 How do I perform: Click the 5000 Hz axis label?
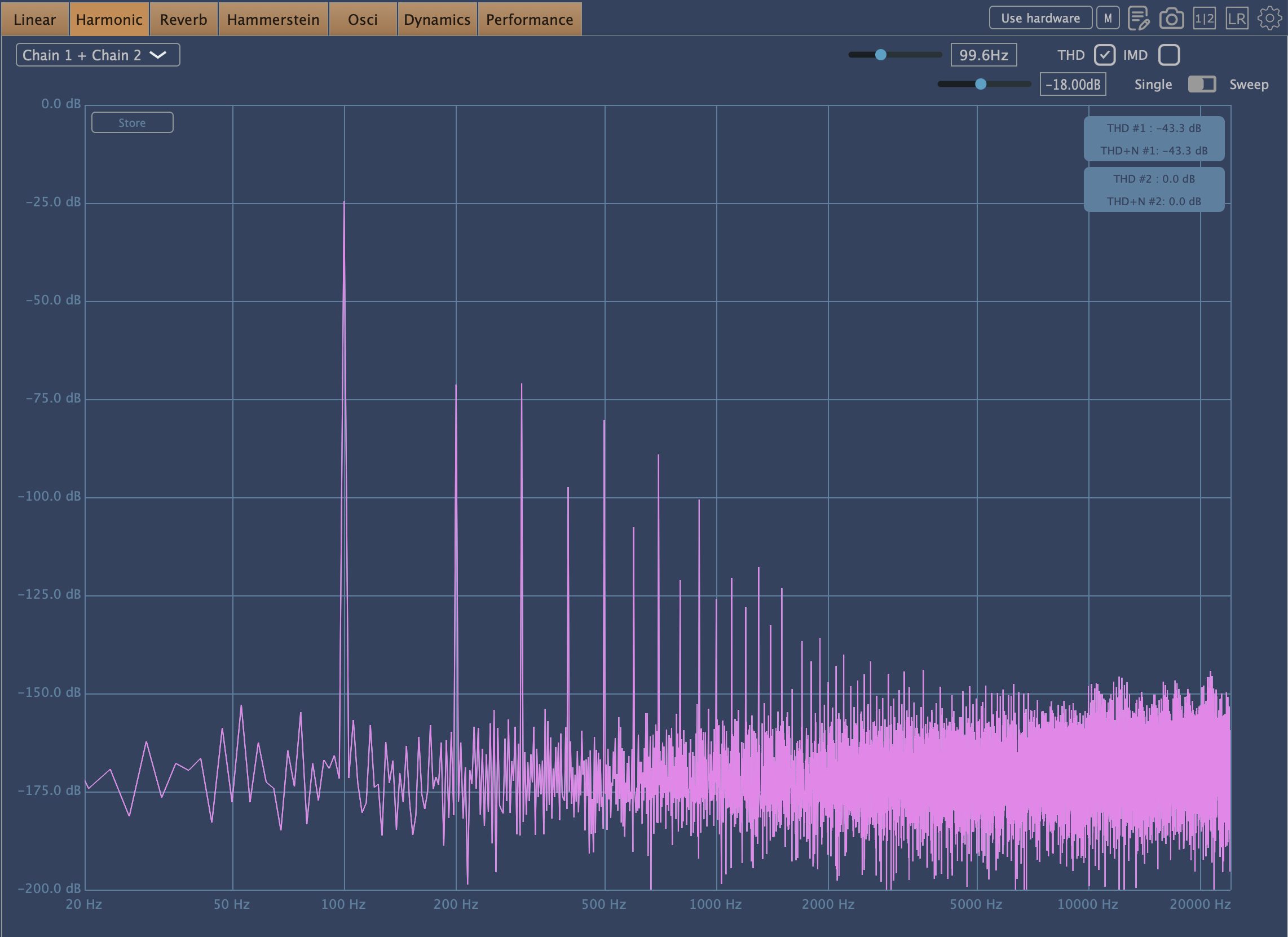(976, 905)
